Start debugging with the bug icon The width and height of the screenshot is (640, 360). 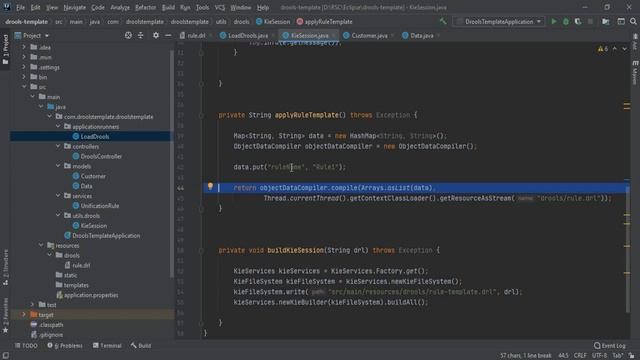coord(566,22)
